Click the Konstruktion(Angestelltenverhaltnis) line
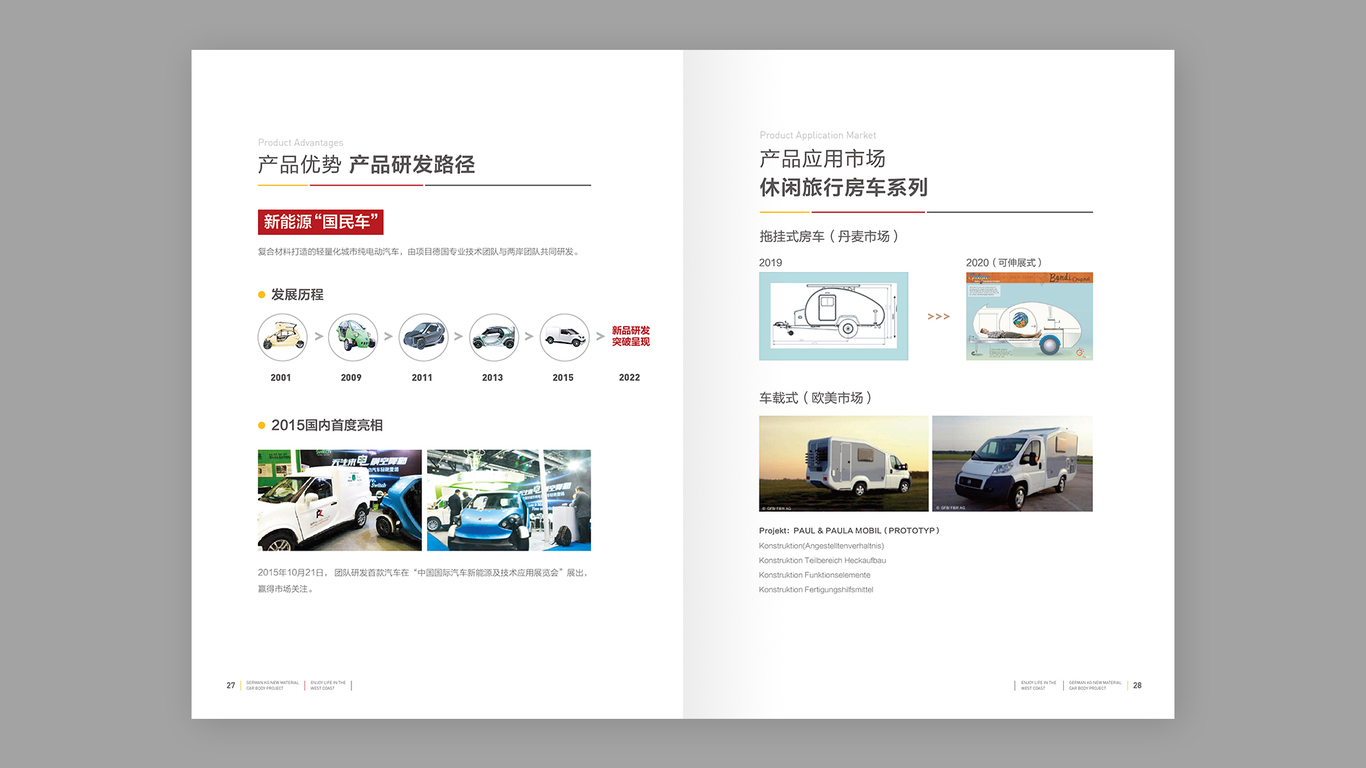1366x768 pixels. (x=822, y=546)
